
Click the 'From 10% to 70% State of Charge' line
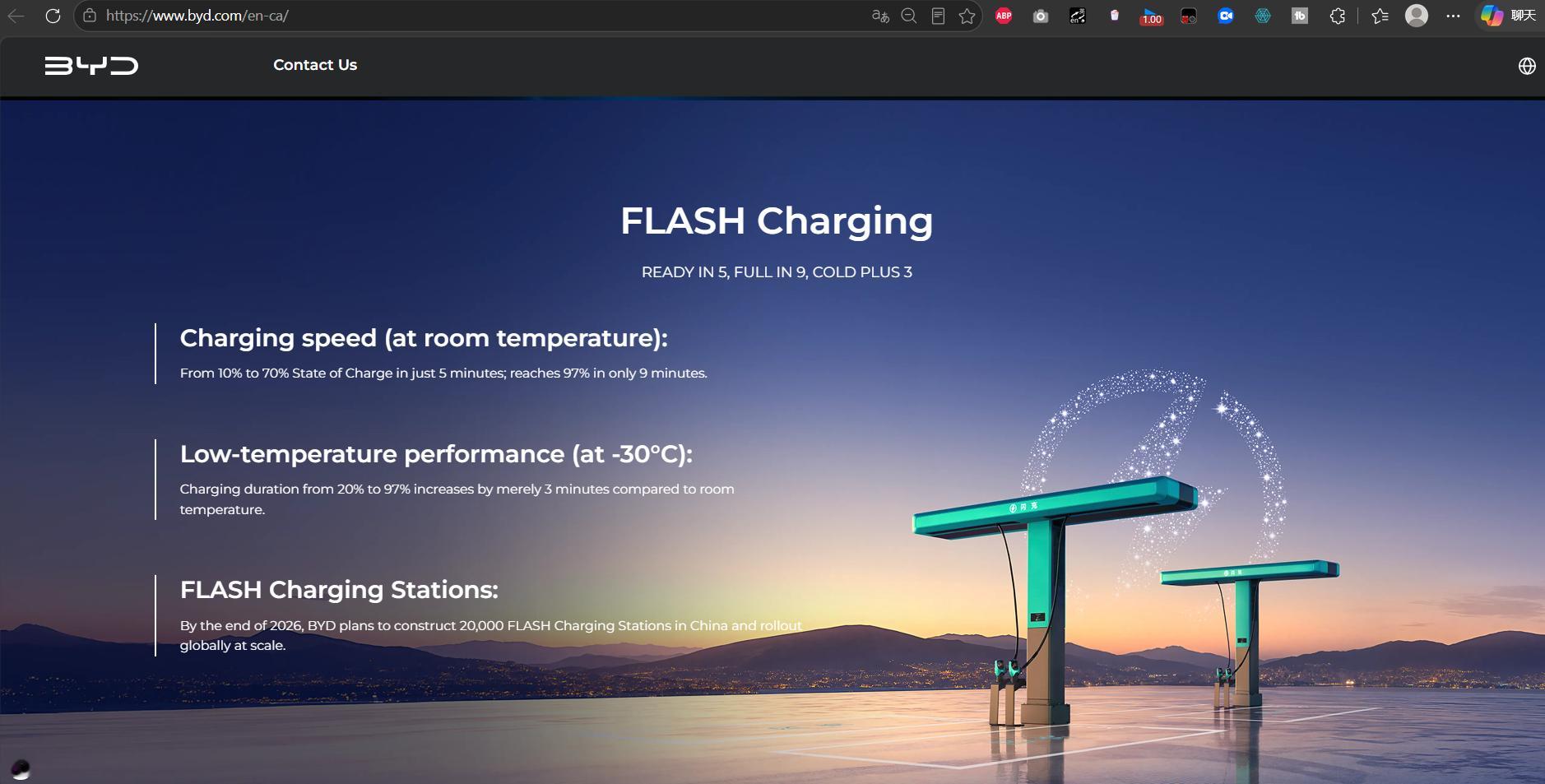point(443,373)
